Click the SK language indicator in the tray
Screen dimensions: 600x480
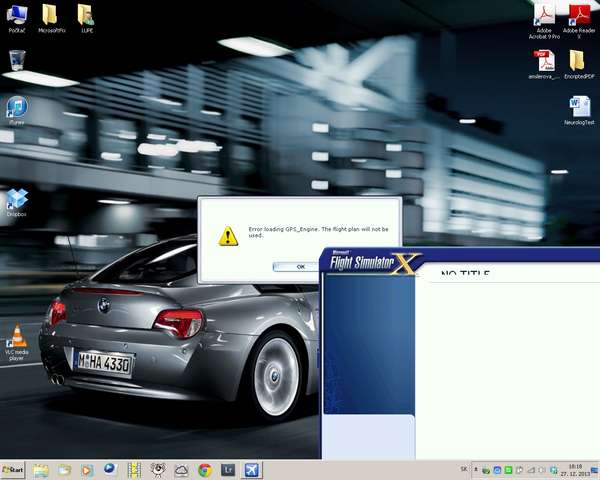click(464, 469)
